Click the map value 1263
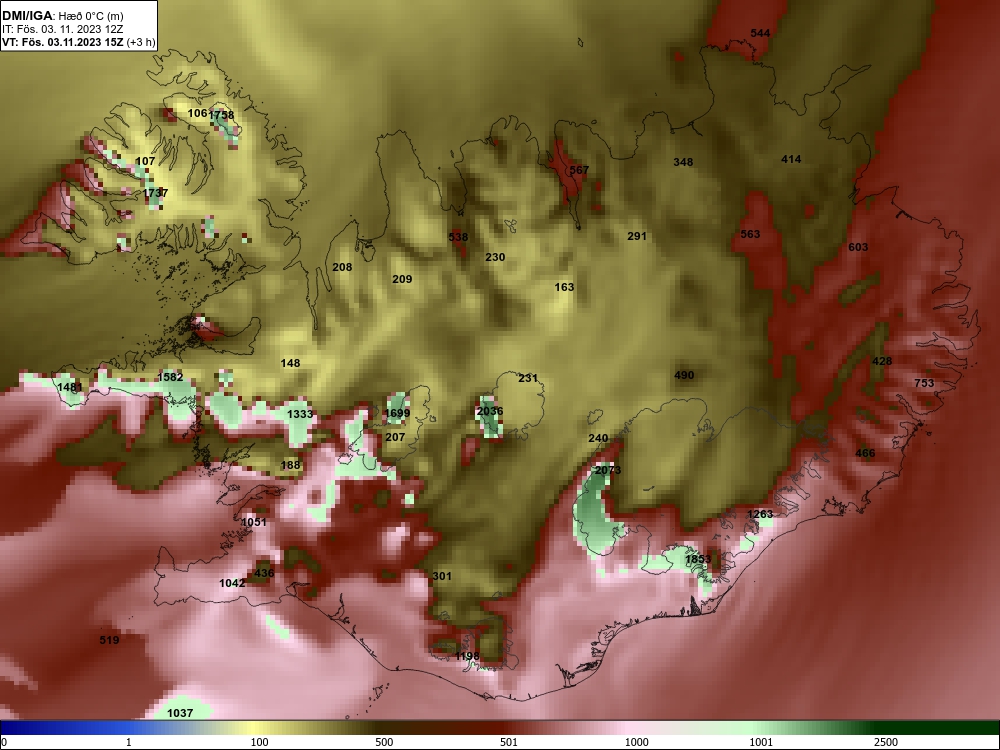 [x=760, y=514]
